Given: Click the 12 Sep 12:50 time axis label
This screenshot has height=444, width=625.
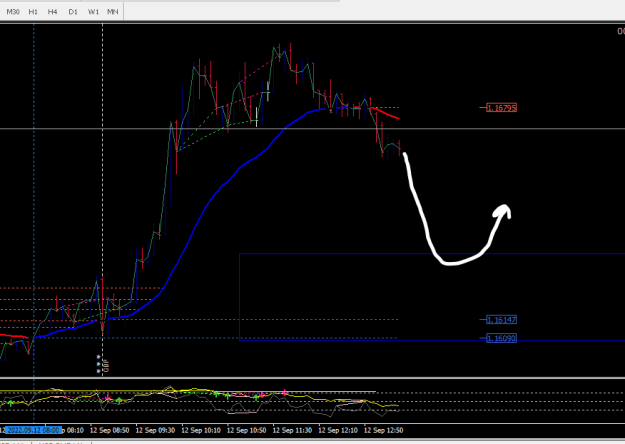Looking at the screenshot, I should tap(383, 430).
